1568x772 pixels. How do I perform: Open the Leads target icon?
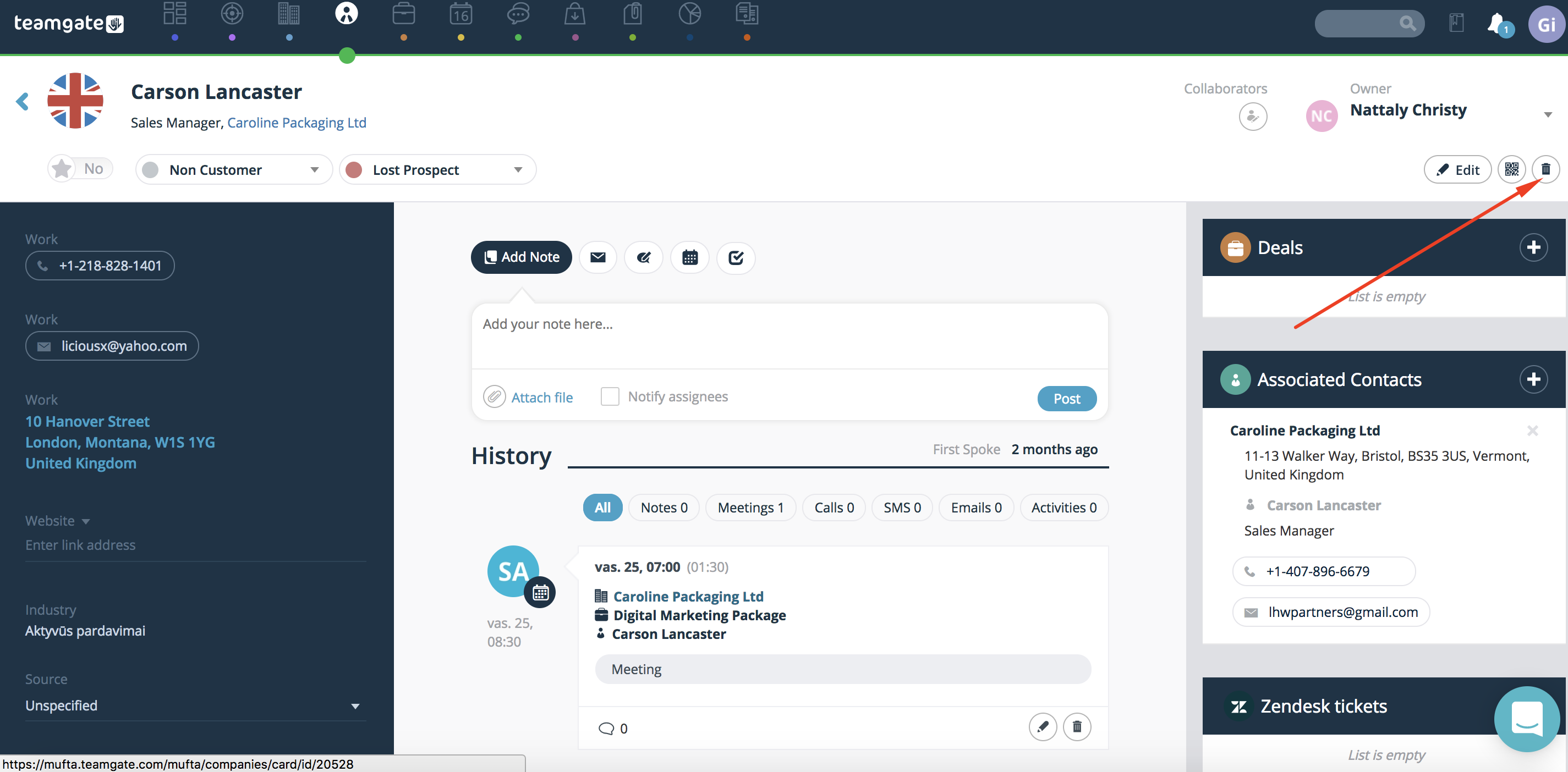tap(232, 13)
